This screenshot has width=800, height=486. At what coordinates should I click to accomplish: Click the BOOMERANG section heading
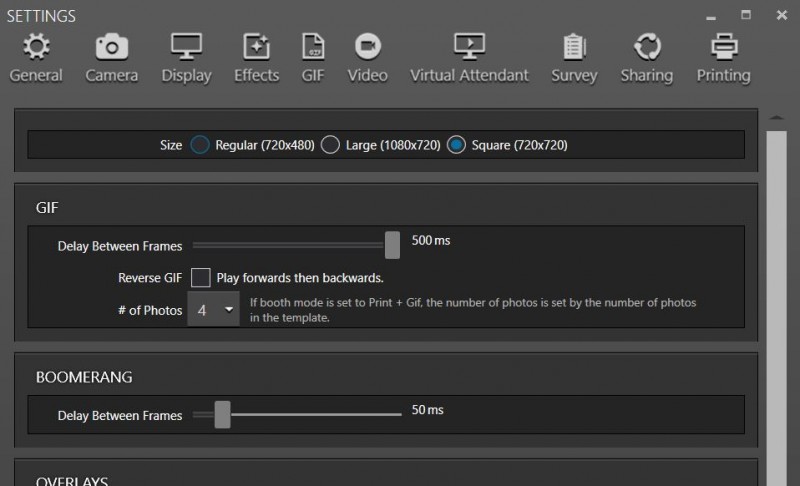[84, 377]
